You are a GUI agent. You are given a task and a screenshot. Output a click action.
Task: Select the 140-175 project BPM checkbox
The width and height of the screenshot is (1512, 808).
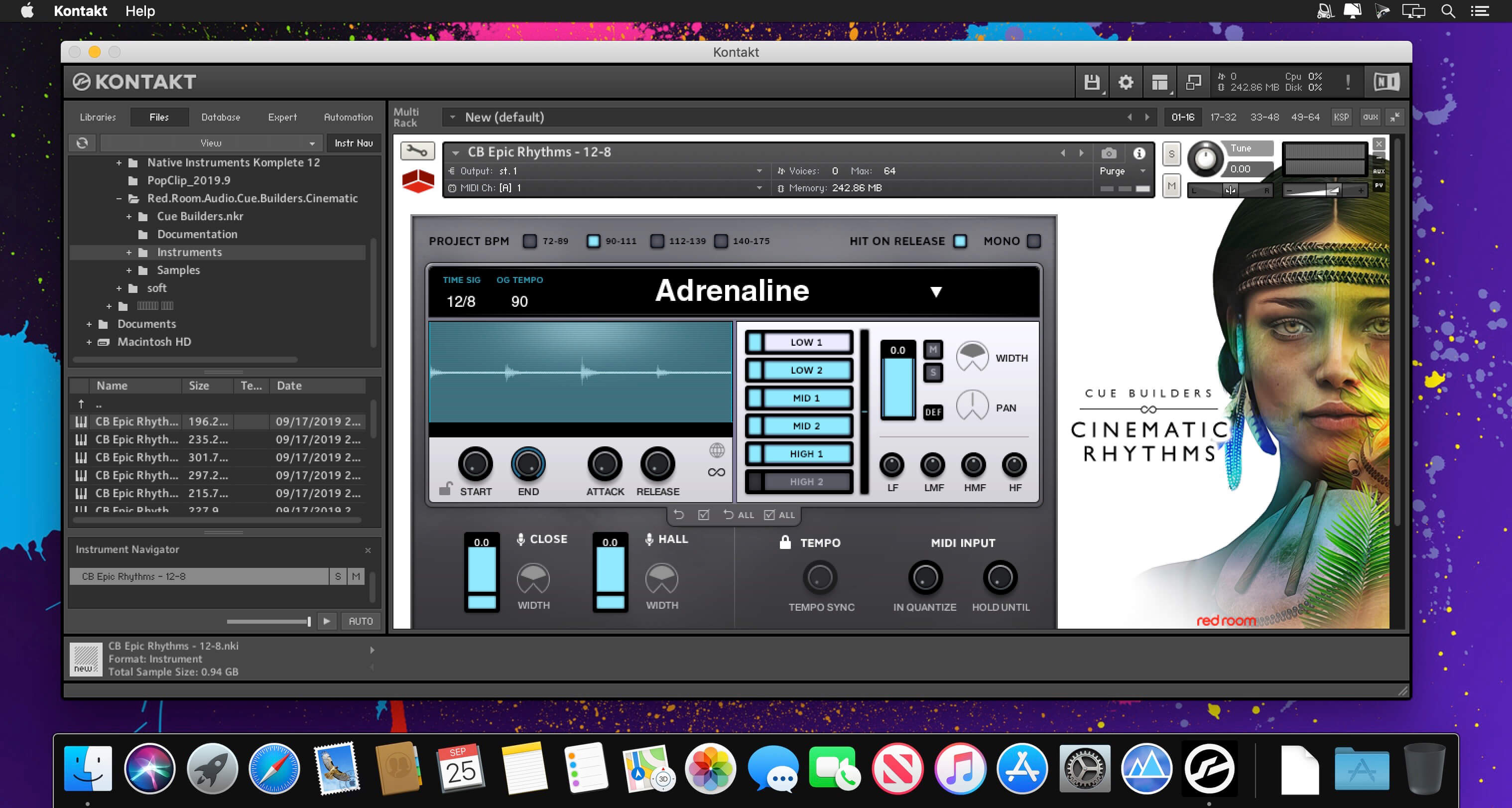[721, 241]
